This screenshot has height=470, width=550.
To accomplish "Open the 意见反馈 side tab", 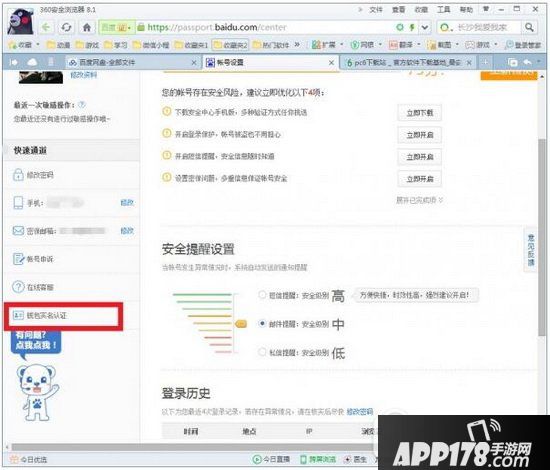I will point(531,250).
